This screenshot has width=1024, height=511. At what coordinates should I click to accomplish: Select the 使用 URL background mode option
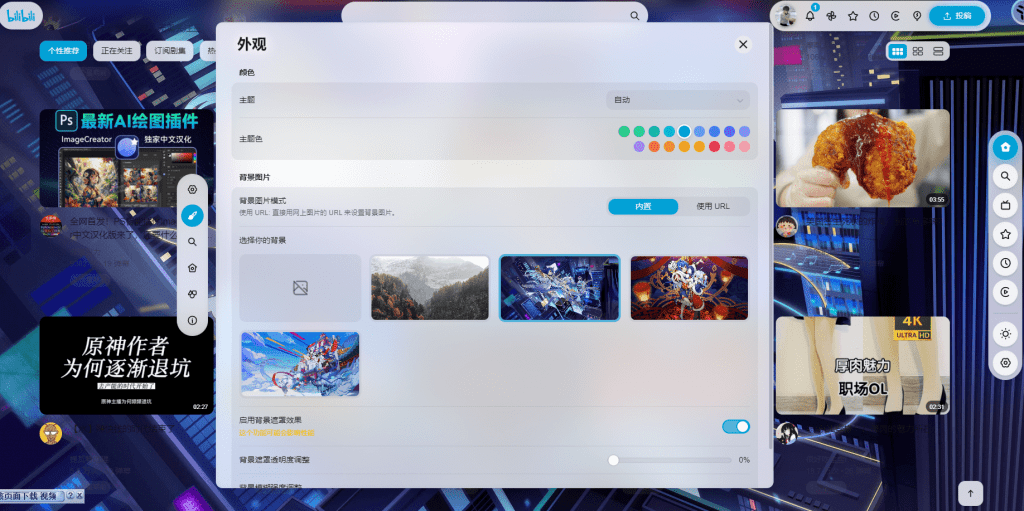[x=713, y=206]
